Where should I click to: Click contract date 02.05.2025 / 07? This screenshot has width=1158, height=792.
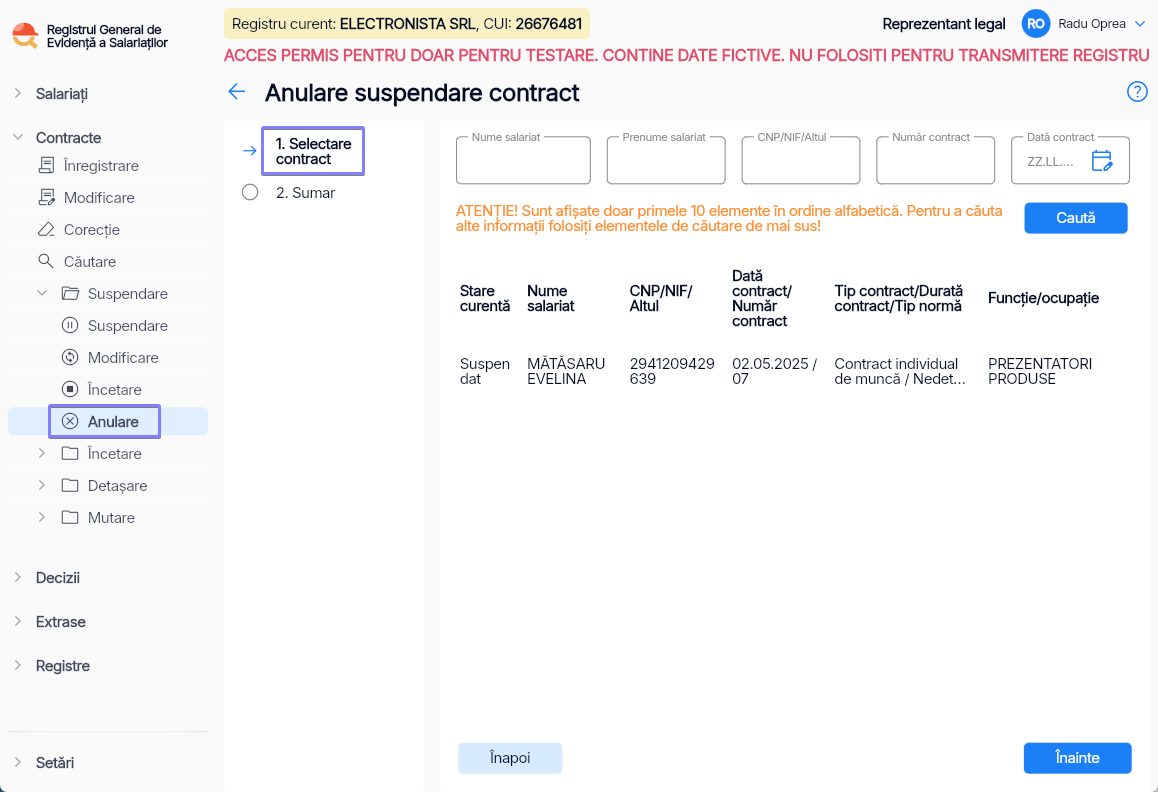774,371
